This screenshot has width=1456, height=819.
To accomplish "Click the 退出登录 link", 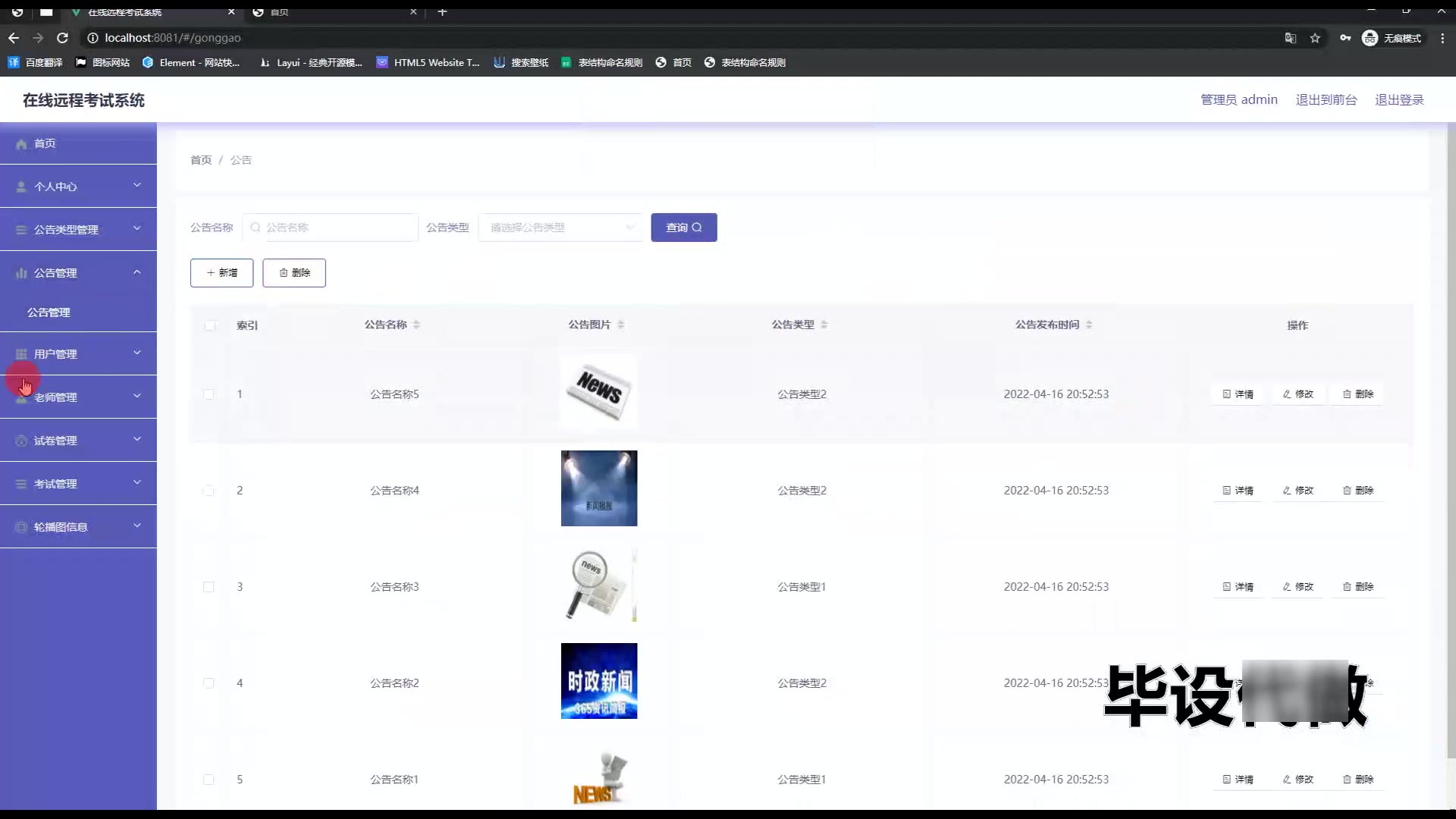I will (x=1399, y=100).
